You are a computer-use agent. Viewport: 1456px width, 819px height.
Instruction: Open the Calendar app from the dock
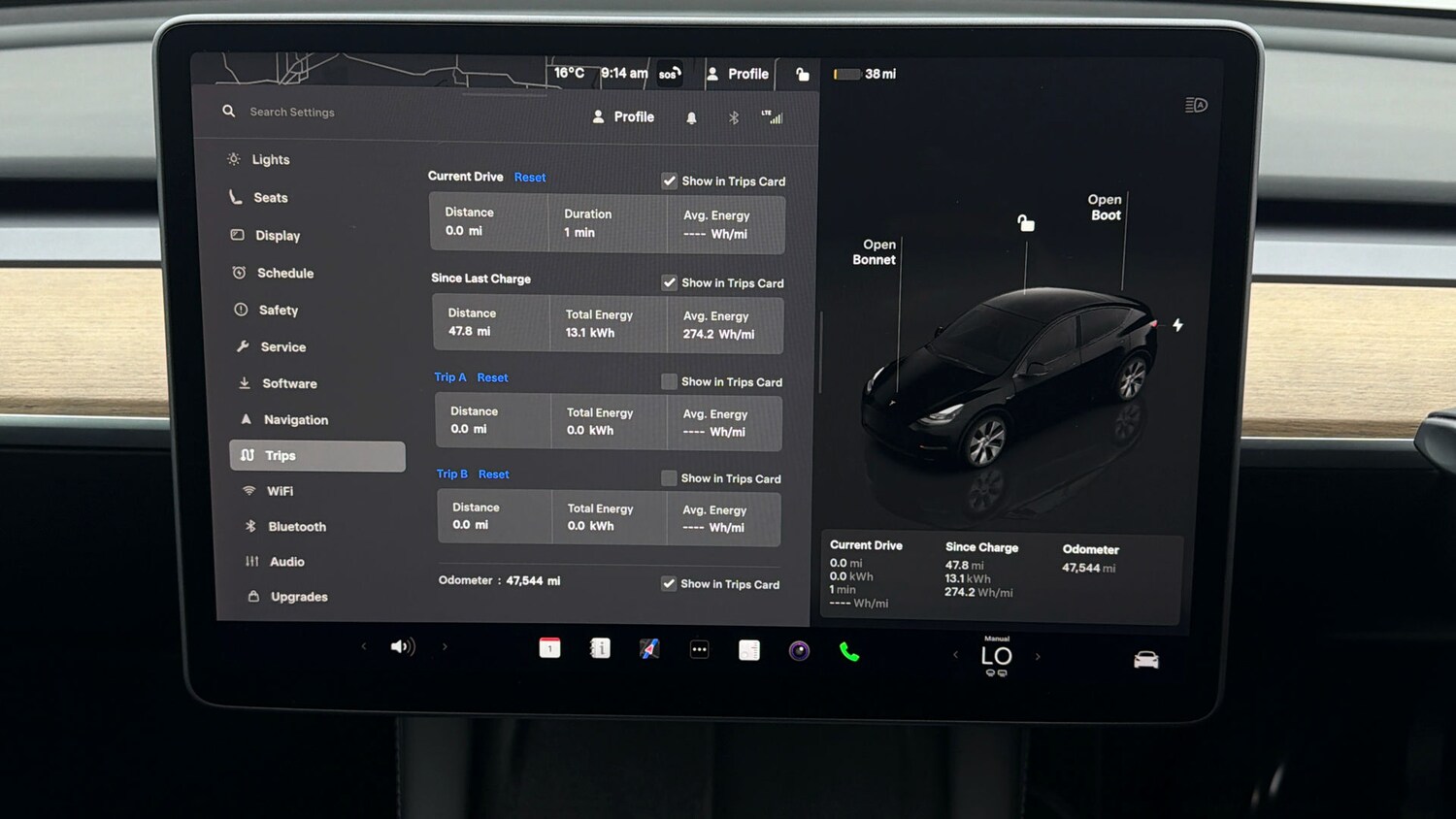click(549, 647)
